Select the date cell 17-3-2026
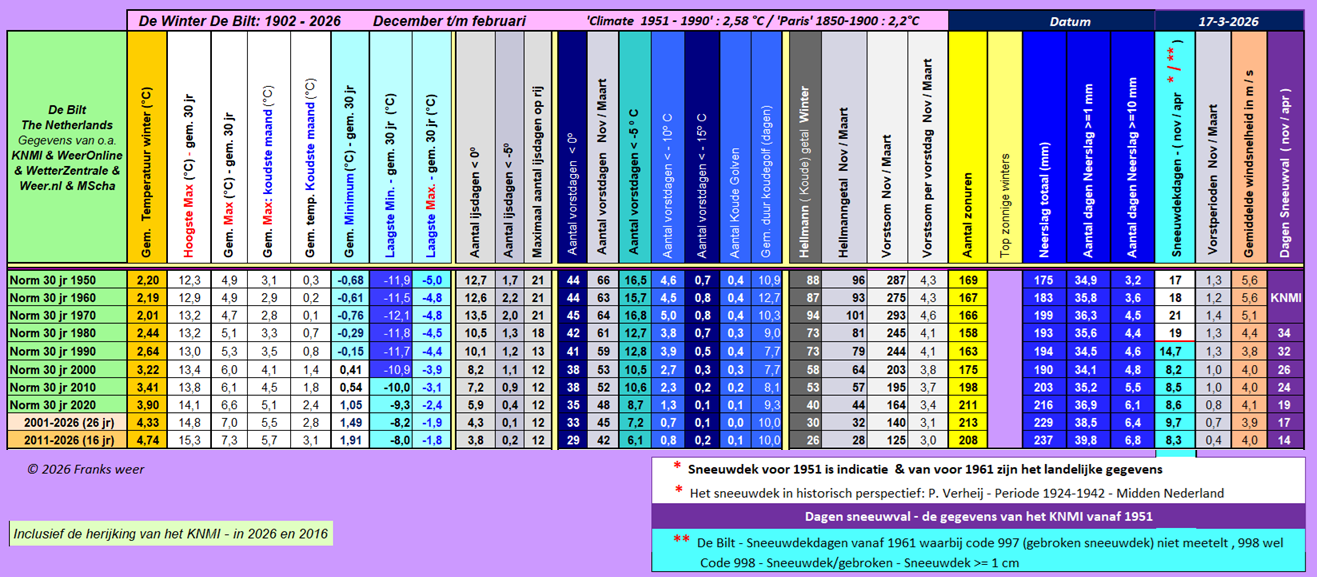Image resolution: width=1317 pixels, height=577 pixels. click(1229, 20)
